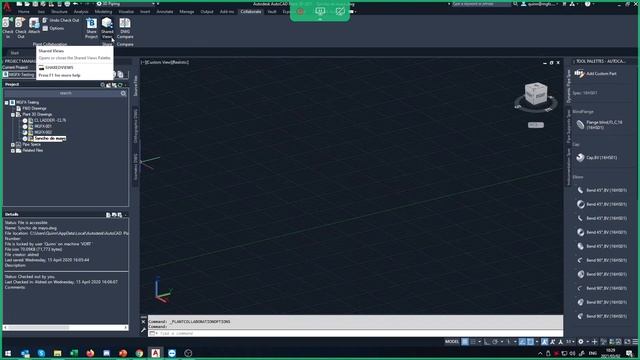Click Undo Check Out in ribbon

click(61, 20)
